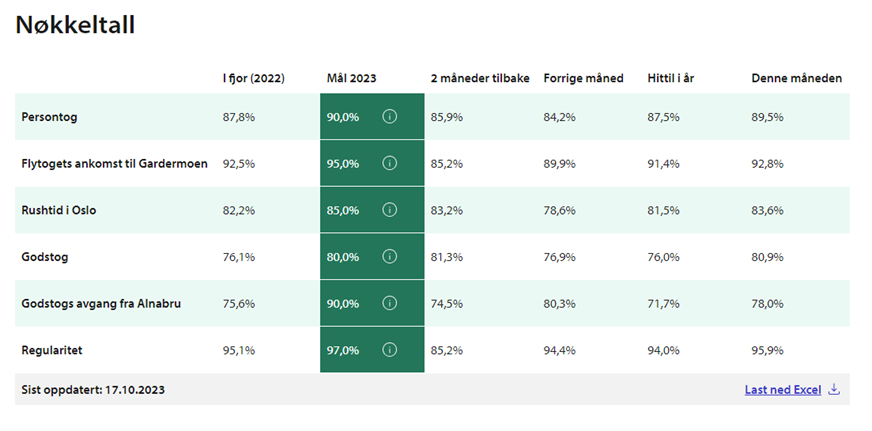
Task: Click the 2 måneder tilbake header
Action: (x=480, y=78)
